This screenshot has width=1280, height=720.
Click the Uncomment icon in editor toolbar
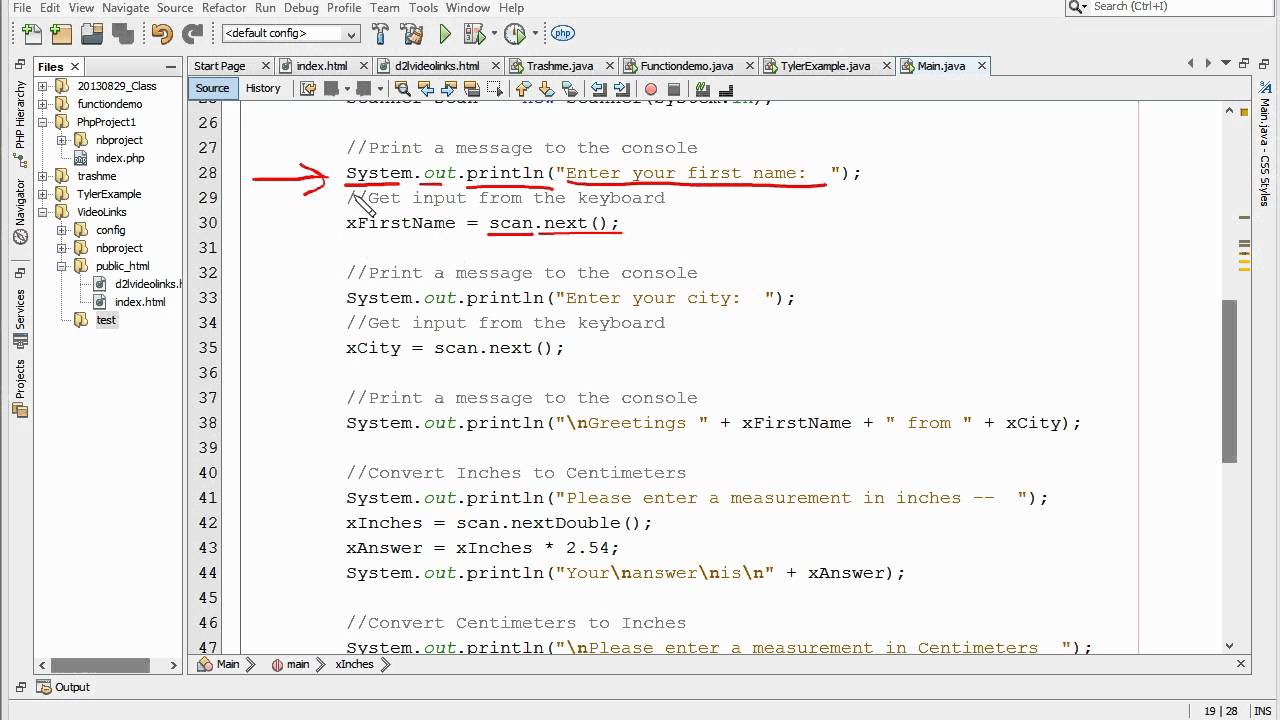[x=727, y=88]
